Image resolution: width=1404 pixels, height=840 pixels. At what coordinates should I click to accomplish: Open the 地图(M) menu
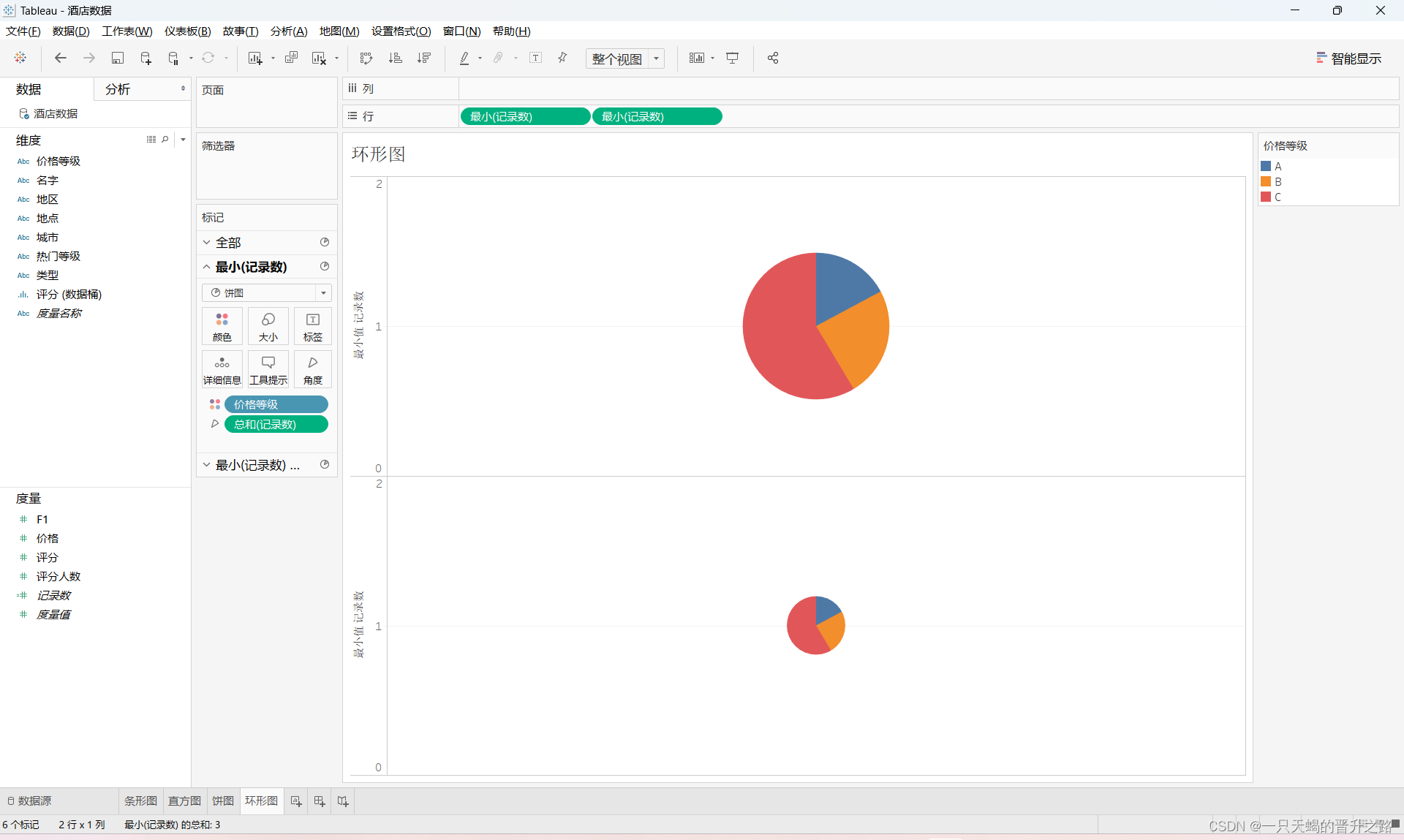click(339, 31)
